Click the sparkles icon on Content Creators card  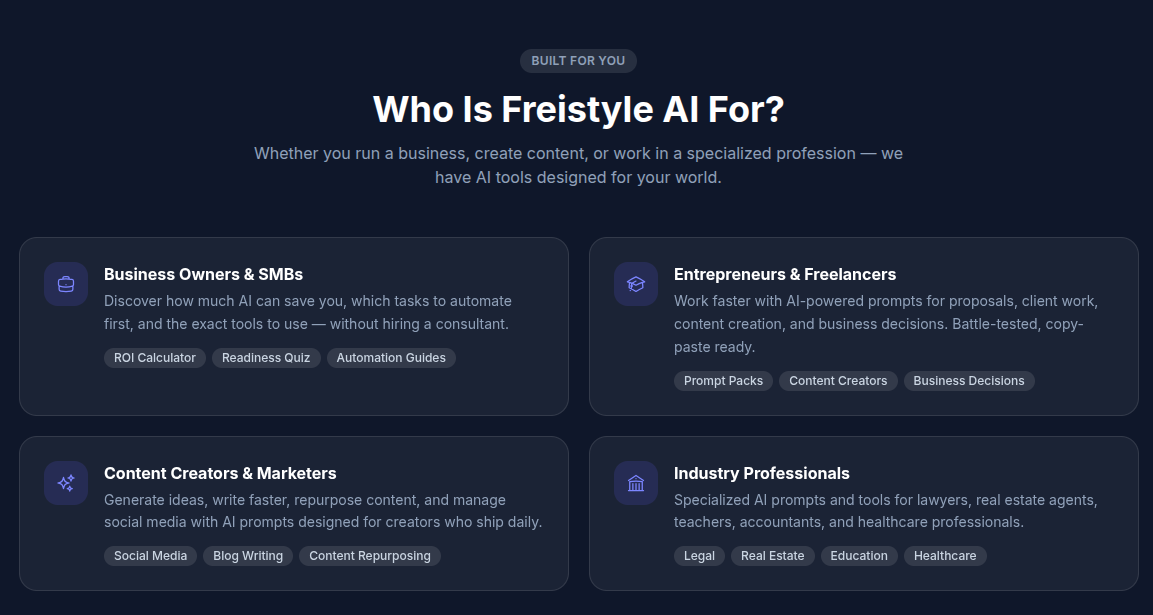click(x=65, y=483)
